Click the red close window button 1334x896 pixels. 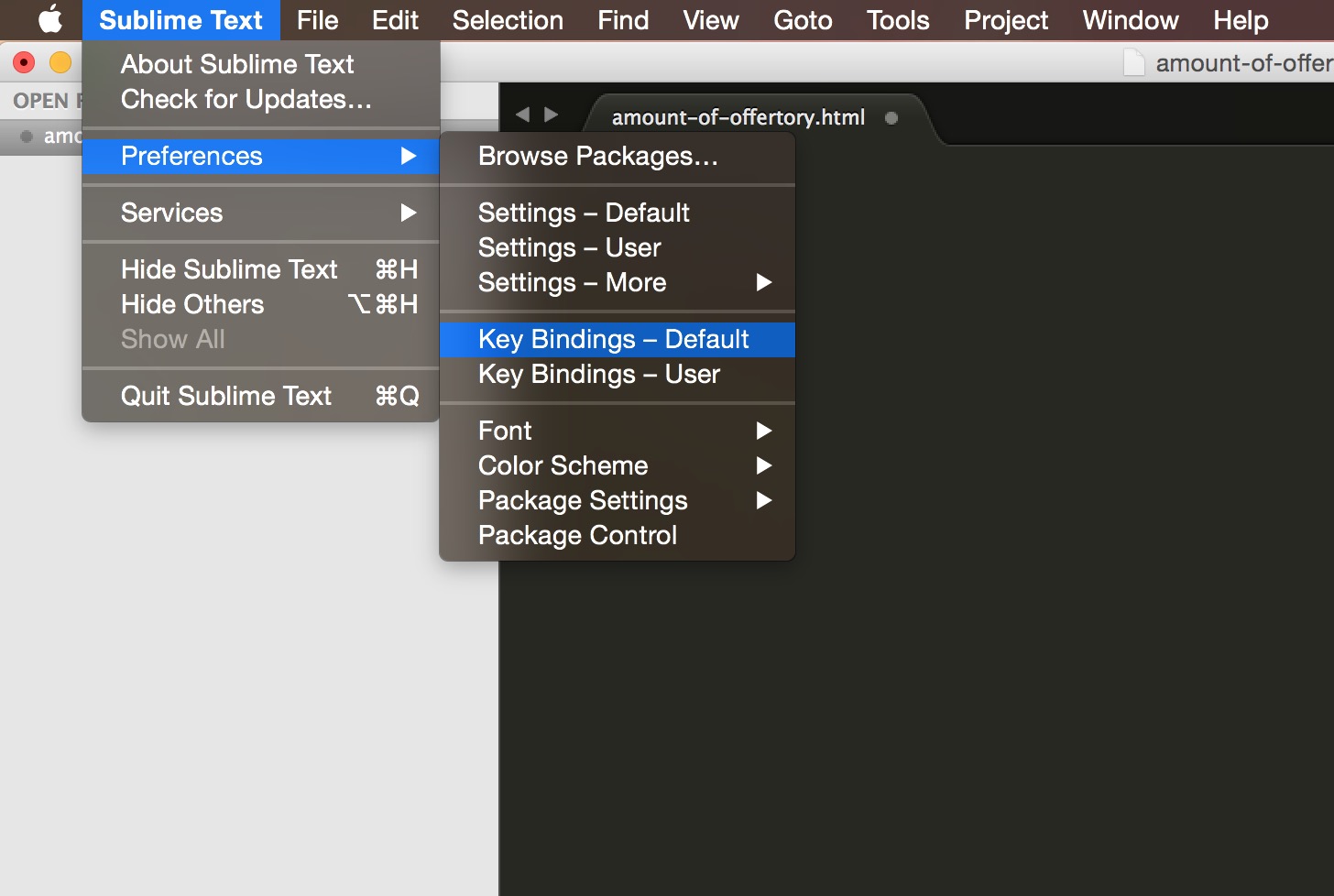(24, 62)
